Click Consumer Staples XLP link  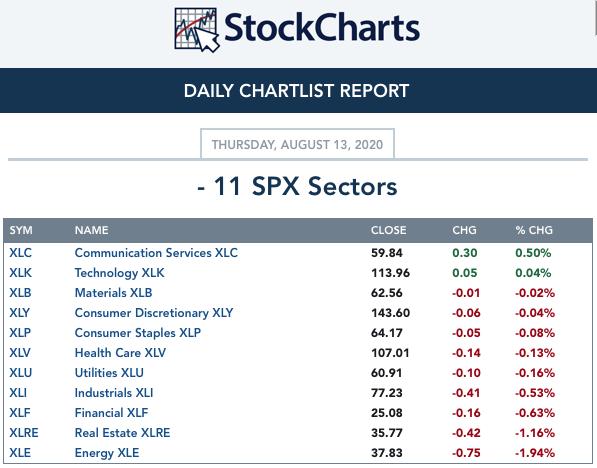[x=137, y=333]
